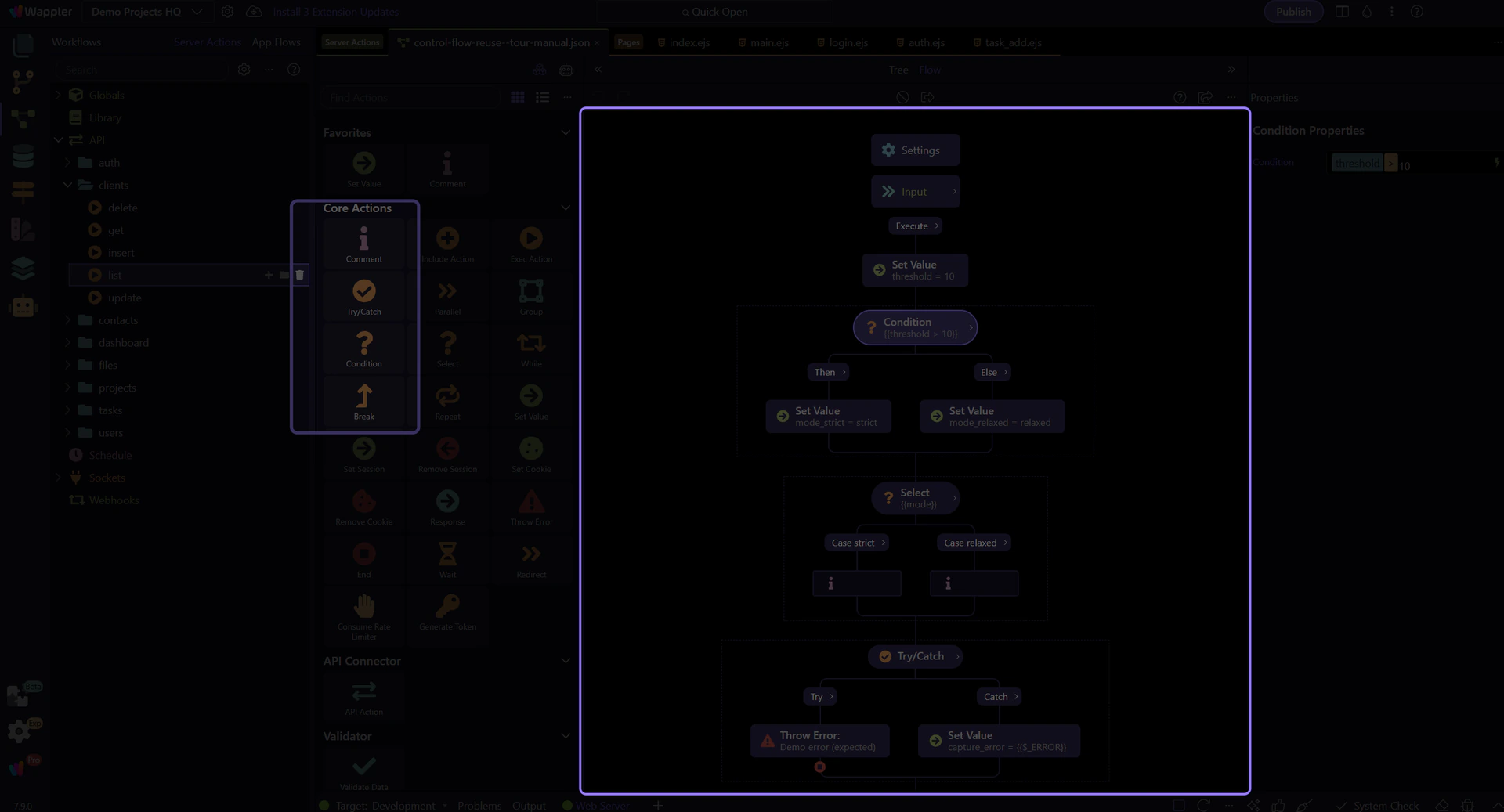Pick the Break action icon
The height and width of the screenshot is (812, 1504).
click(x=363, y=401)
